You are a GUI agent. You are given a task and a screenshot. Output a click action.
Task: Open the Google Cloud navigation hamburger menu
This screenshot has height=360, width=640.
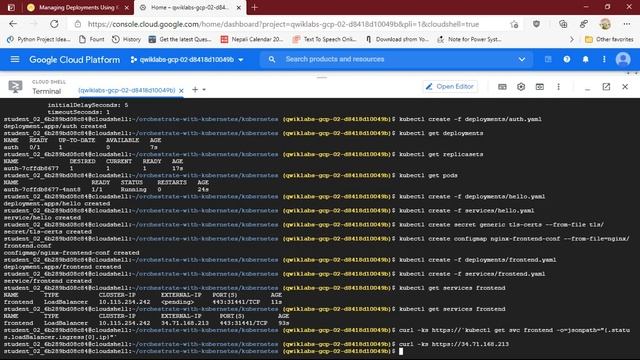tap(15, 60)
